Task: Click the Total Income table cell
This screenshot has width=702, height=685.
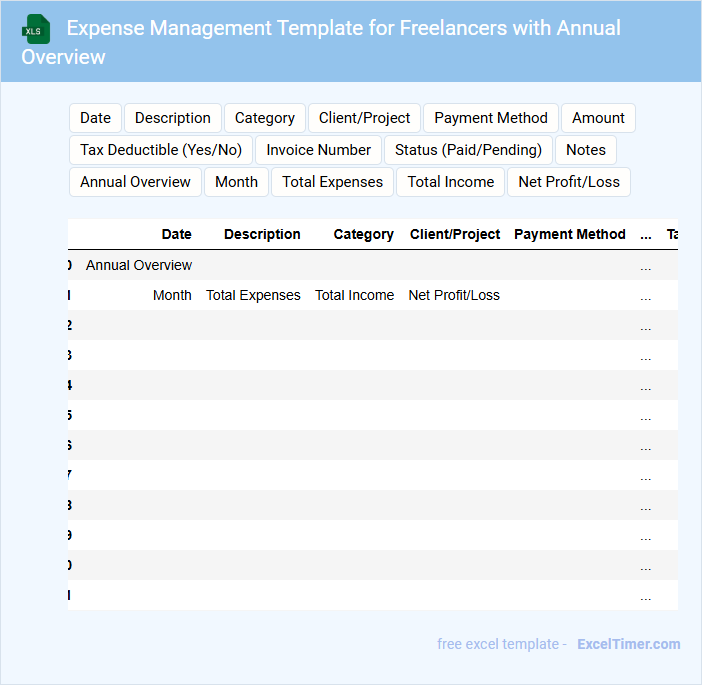Action: click(354, 295)
